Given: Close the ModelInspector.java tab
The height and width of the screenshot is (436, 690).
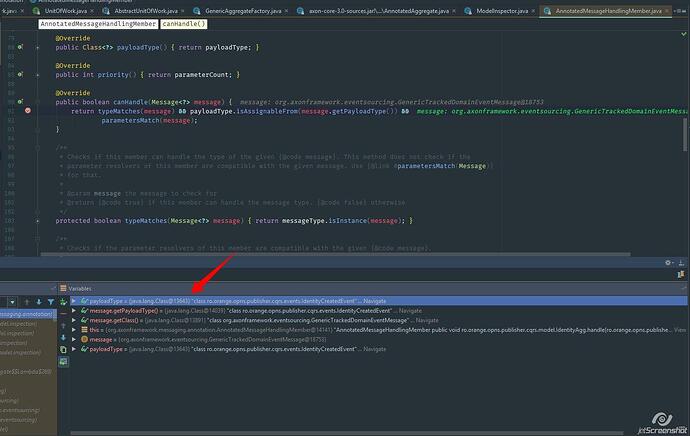Looking at the screenshot, I should tap(533, 11).
